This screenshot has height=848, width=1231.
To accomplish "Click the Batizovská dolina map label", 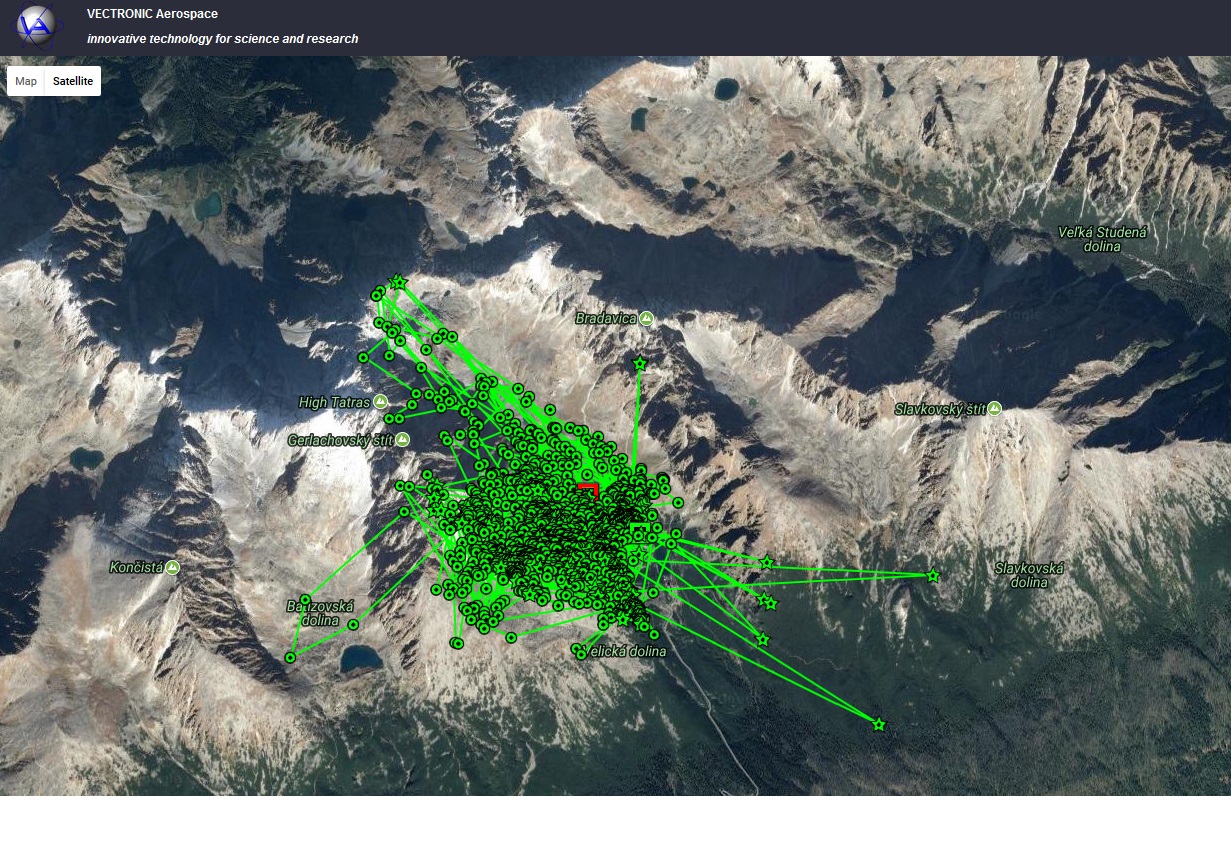I will [322, 614].
